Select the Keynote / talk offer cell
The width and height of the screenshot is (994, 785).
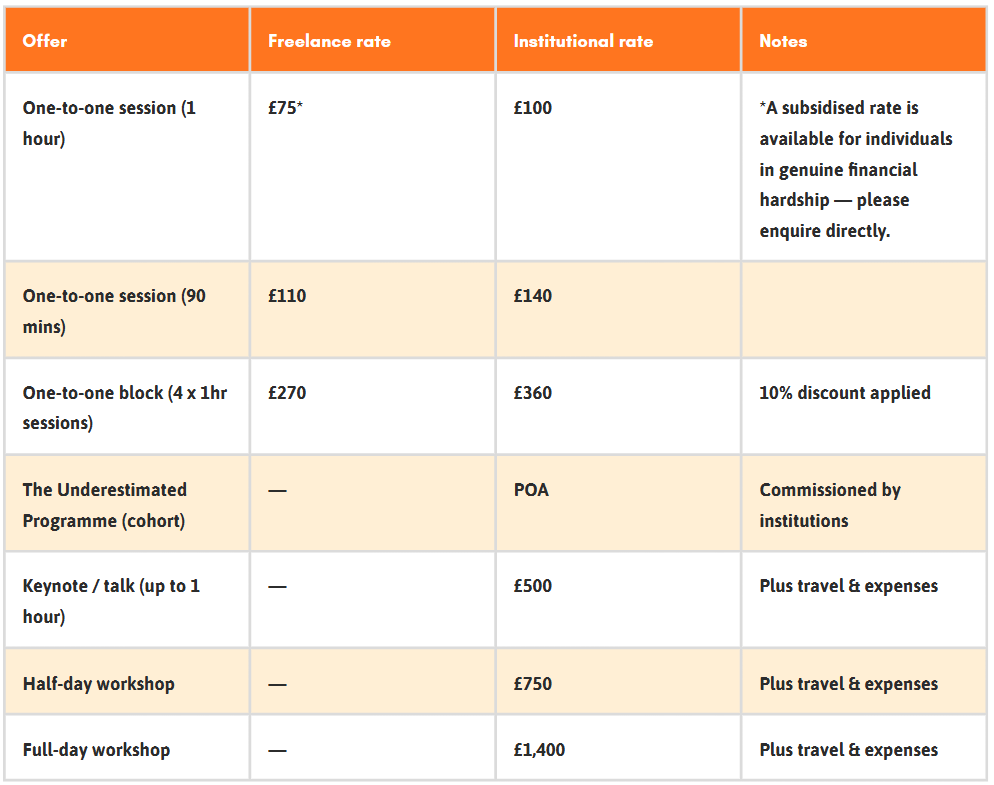click(111, 601)
